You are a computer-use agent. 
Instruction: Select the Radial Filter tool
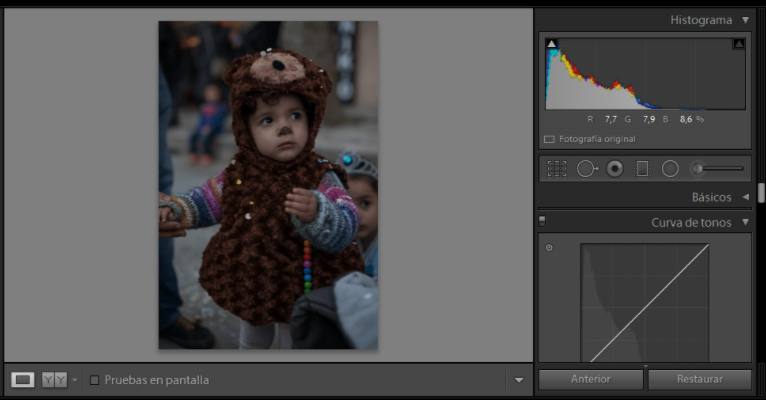[x=670, y=169]
